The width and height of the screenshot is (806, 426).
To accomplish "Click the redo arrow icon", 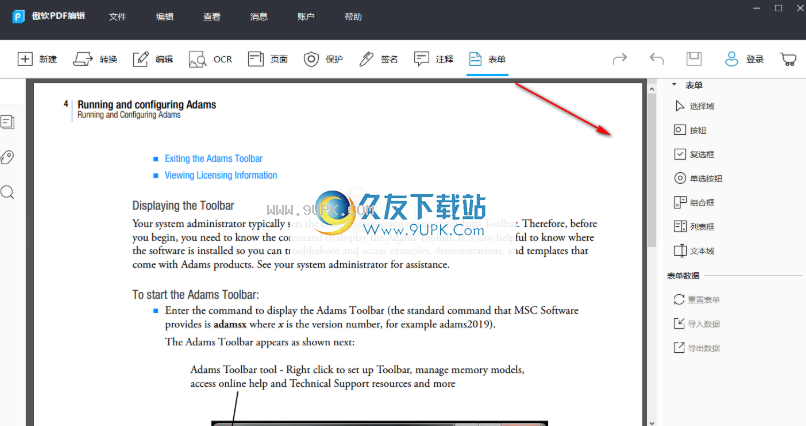I will (x=620, y=59).
